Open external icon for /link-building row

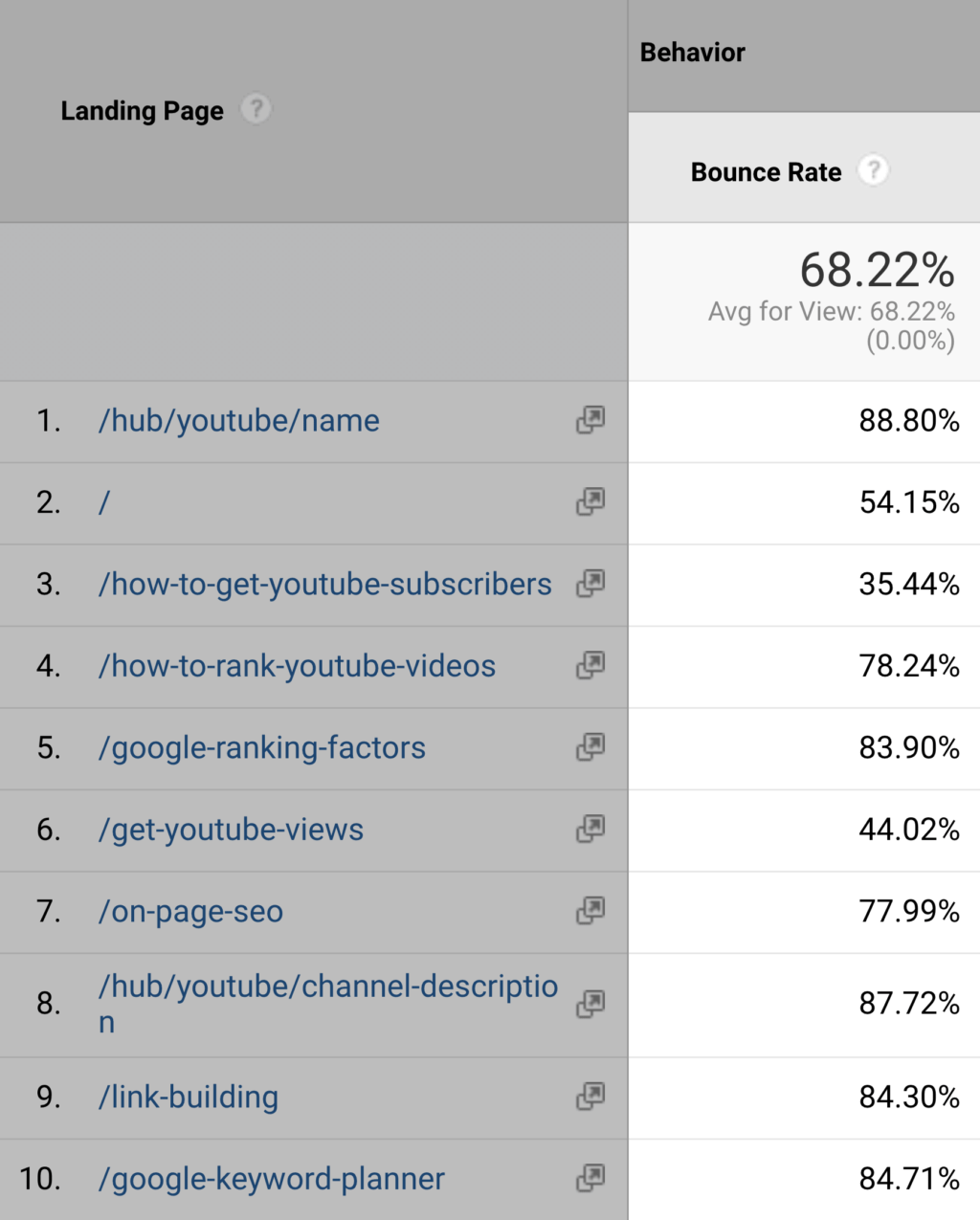[590, 1097]
